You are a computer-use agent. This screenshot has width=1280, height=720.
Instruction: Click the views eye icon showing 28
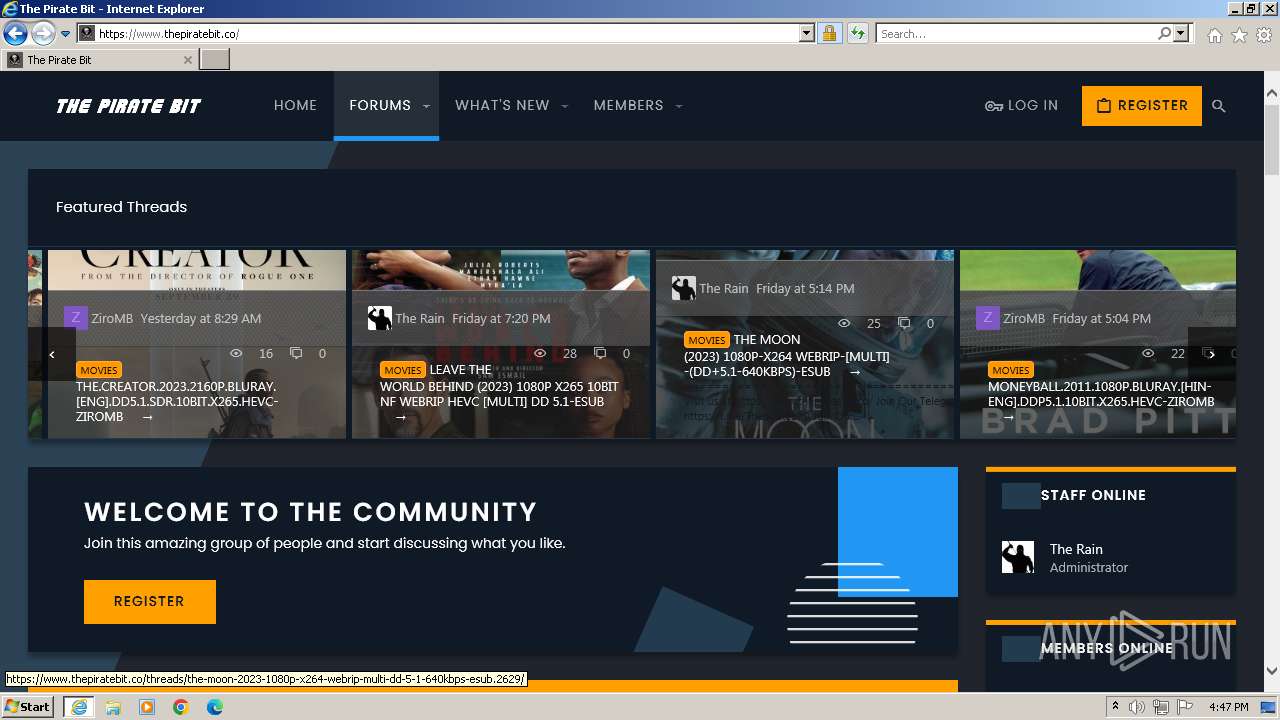(540, 353)
